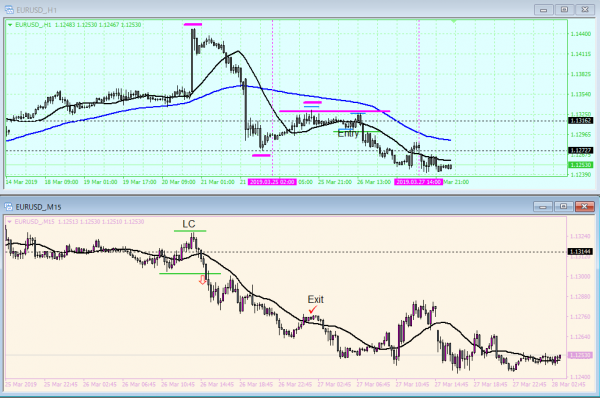Screen dimensions: 600x398
Task: Click the 1.12727 price level tag
Action: coord(581,150)
